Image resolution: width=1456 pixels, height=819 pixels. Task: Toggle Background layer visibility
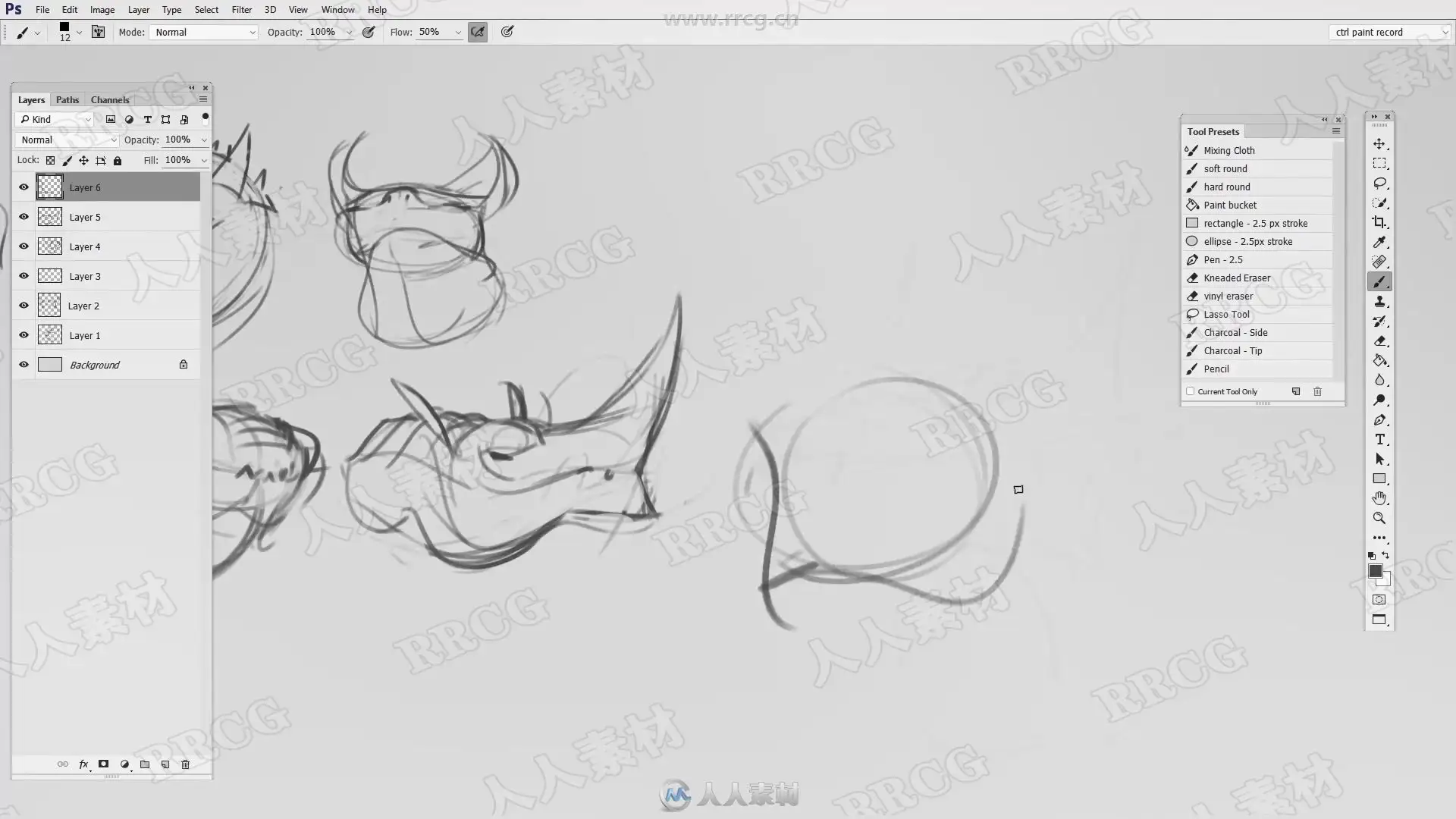(24, 365)
